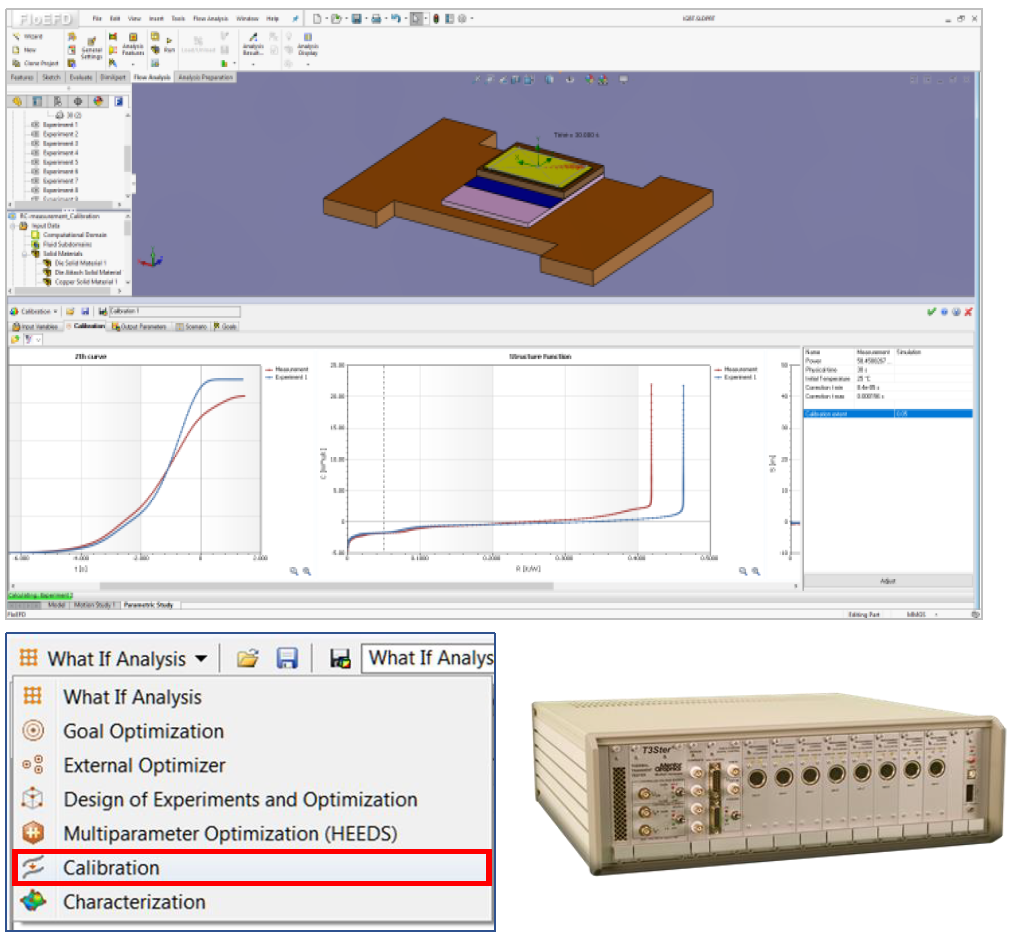Viewport: 1013px width, 942px height.
Task: Click the open folder icon in the Calibration toolbar
Action: pyautogui.click(x=70, y=311)
